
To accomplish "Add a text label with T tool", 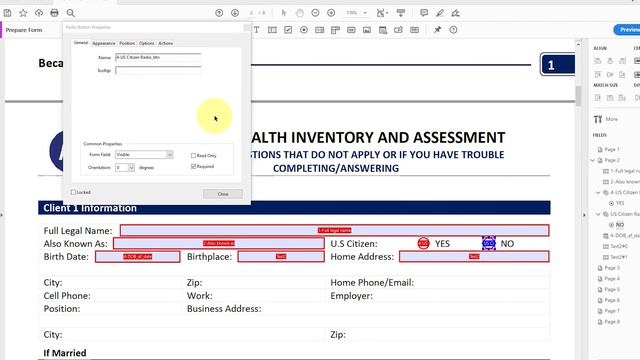I will tap(256, 30).
